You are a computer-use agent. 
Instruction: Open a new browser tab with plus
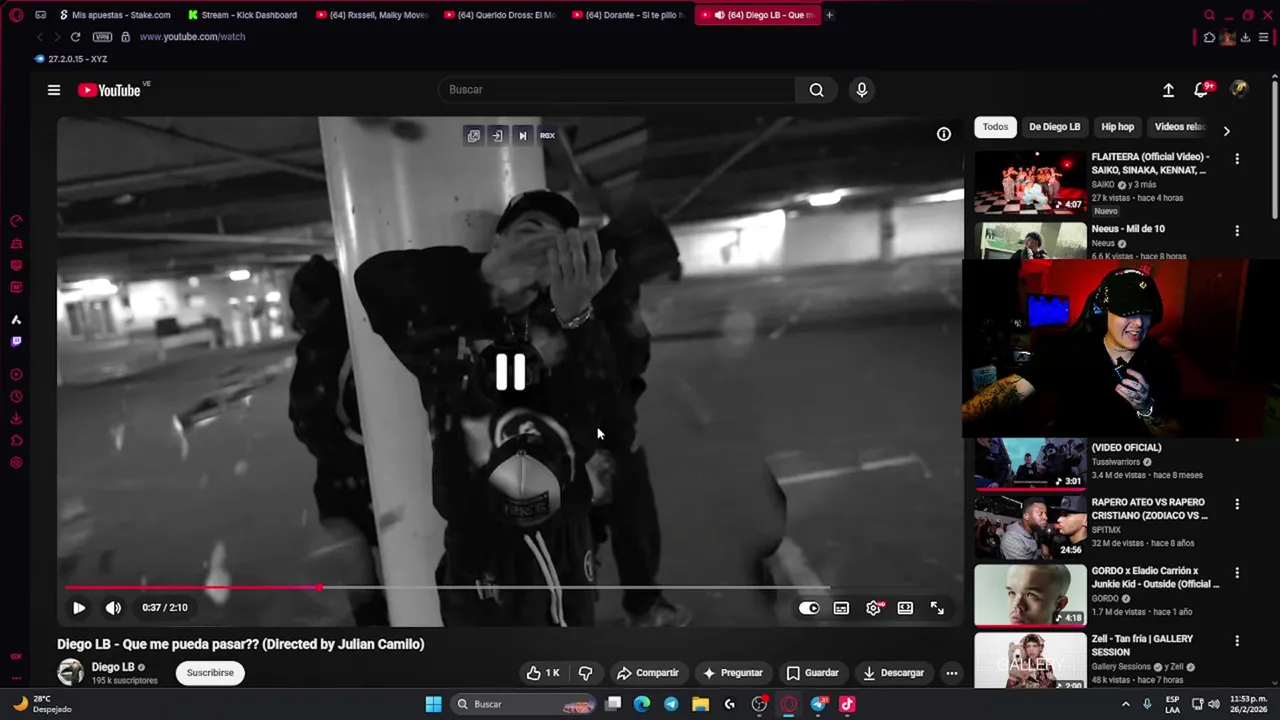[829, 15]
